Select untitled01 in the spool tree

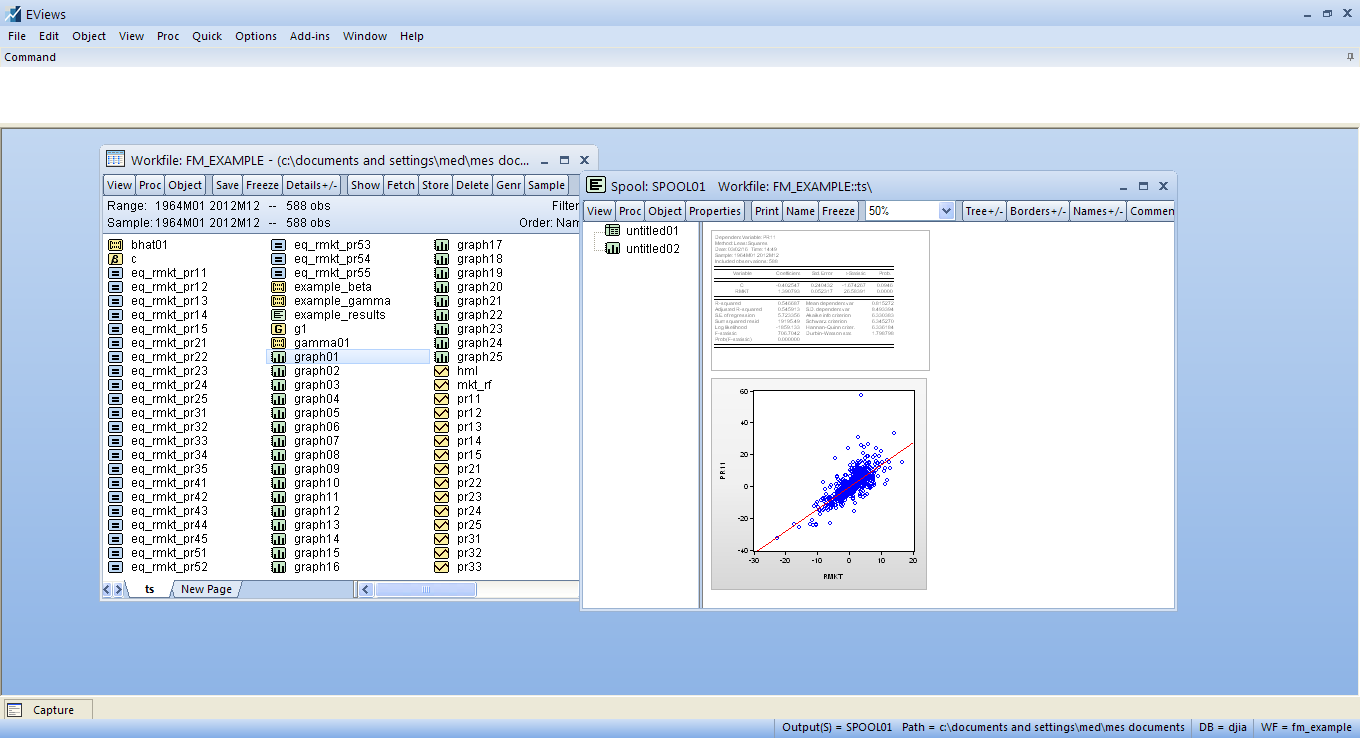coord(652,231)
